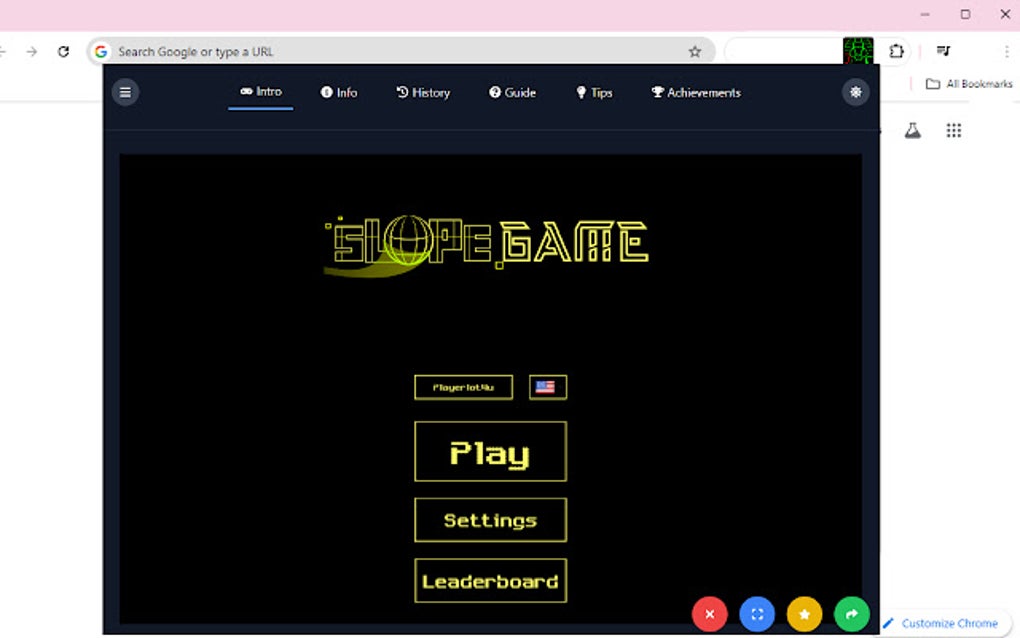
Task: Click the gear icon in the top-right header
Action: 855,92
